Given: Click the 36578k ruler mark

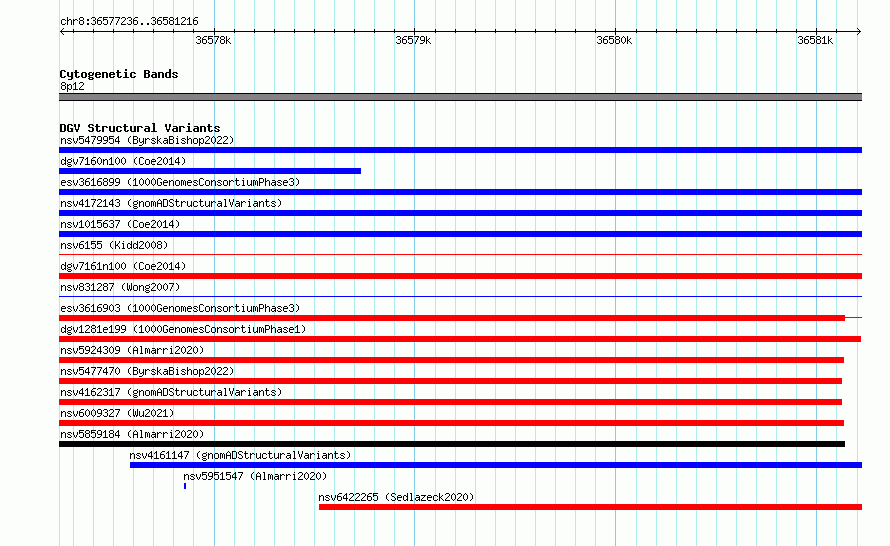Looking at the screenshot, I should click(213, 40).
